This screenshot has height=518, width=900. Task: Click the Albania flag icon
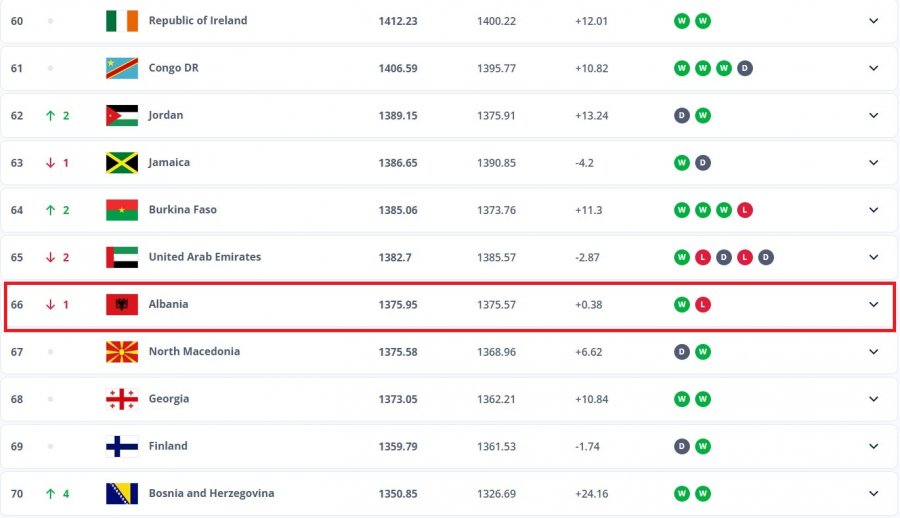pyautogui.click(x=122, y=304)
